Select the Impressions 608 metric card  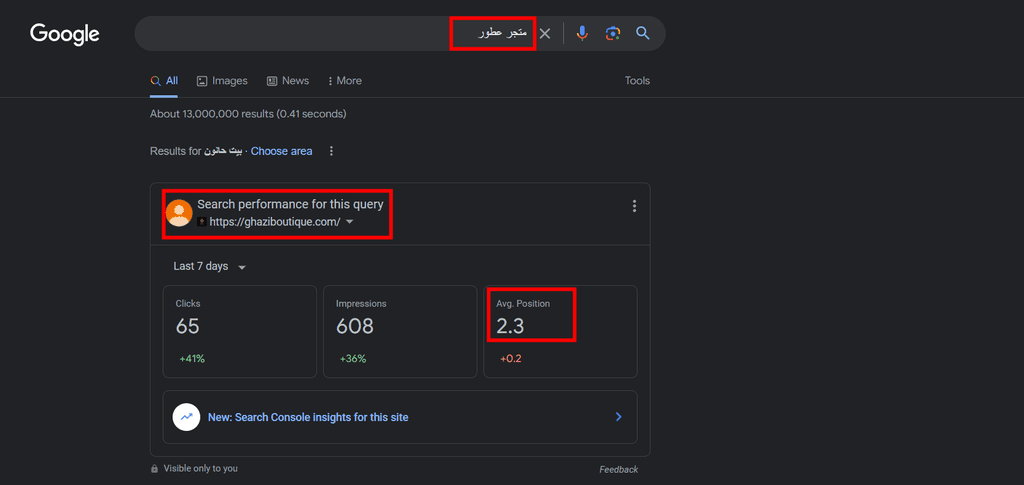click(400, 332)
